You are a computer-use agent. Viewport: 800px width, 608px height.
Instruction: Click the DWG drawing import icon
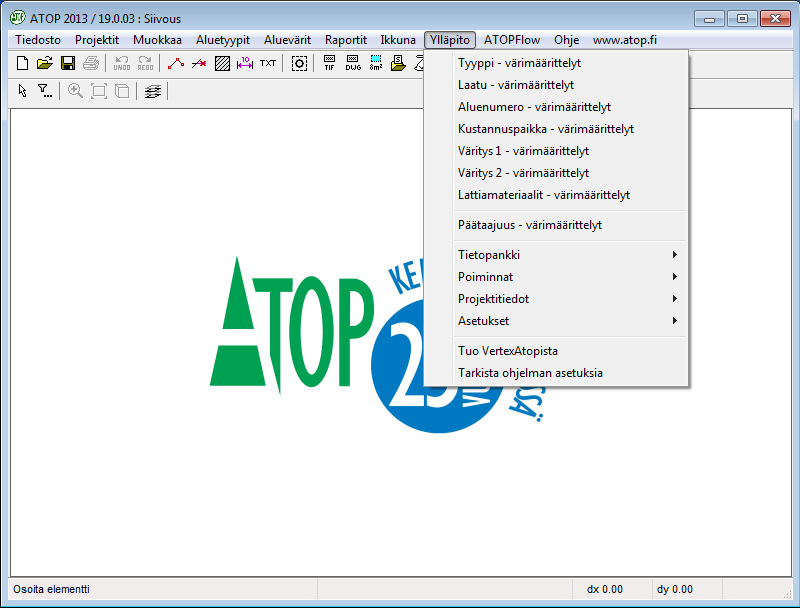pyautogui.click(x=353, y=63)
